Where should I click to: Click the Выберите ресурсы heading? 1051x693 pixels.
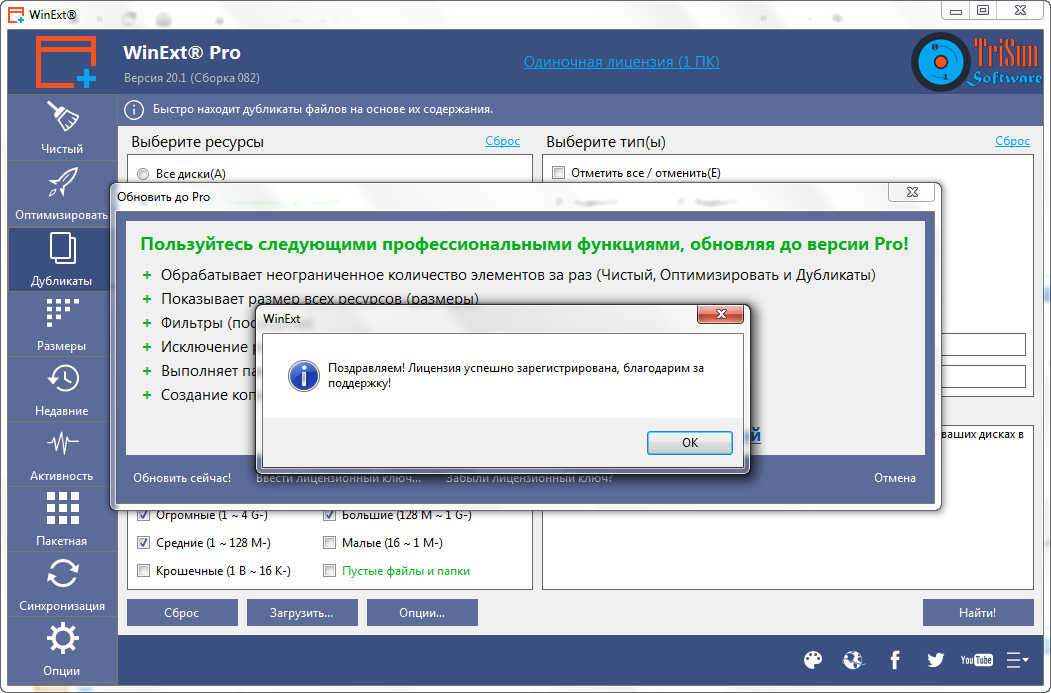pos(198,142)
